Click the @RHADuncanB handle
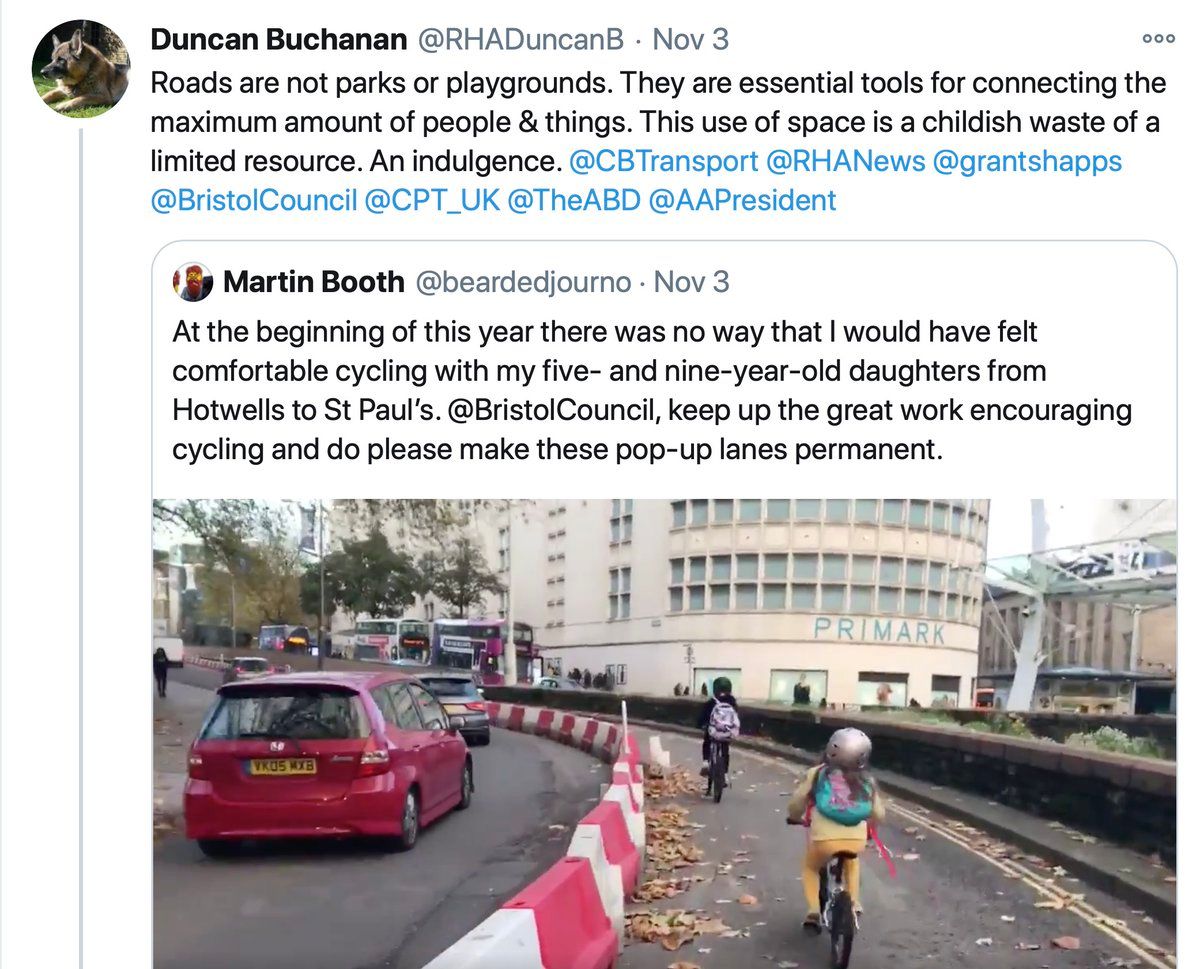 point(519,40)
